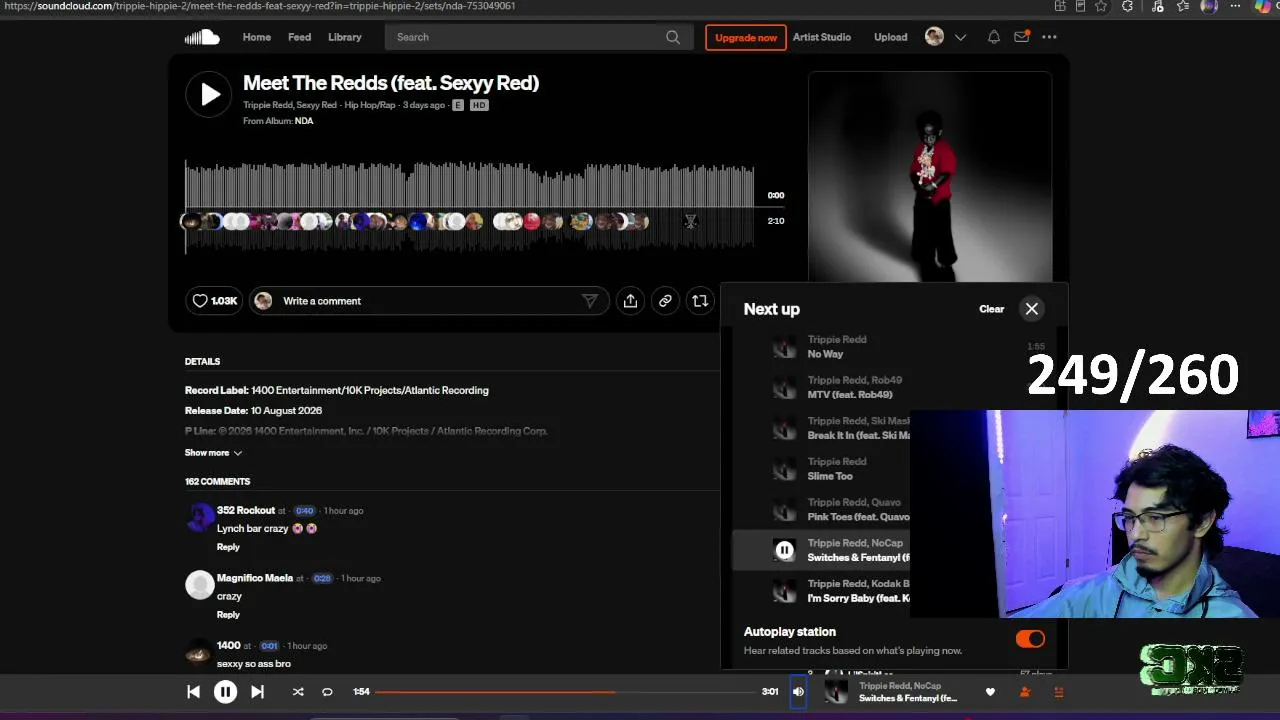Select MTV (feat. Rob49) in Next up
The image size is (1280, 720).
click(849, 395)
